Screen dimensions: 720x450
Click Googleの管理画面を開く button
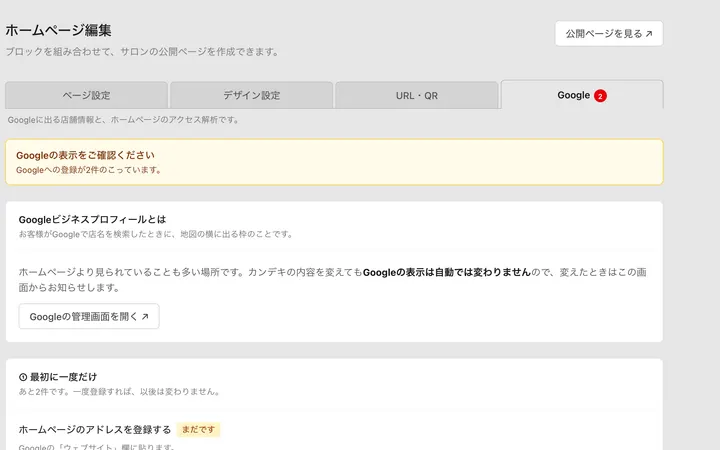point(89,316)
